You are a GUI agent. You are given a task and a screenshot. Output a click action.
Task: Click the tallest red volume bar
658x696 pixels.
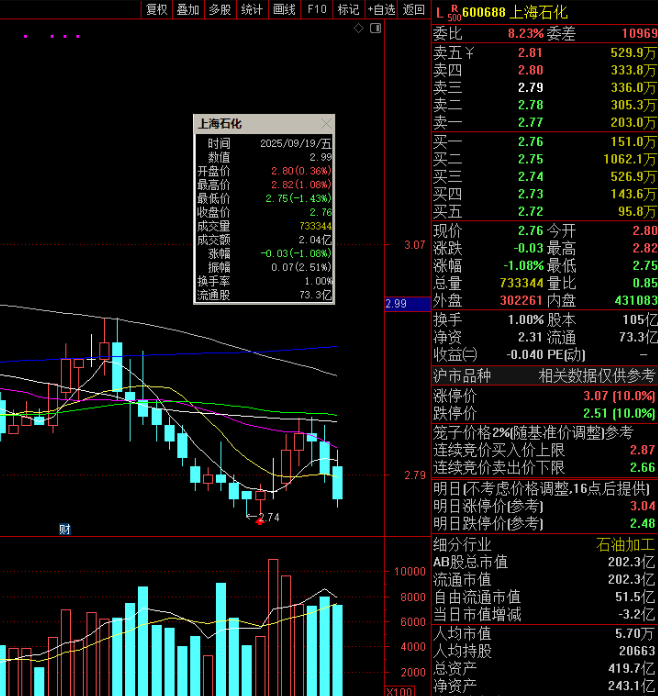point(273,628)
